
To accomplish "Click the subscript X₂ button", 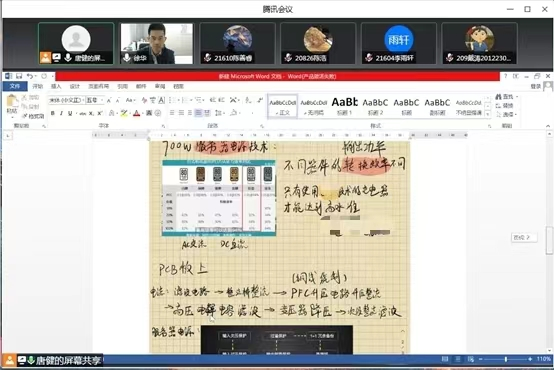I will coord(91,113).
